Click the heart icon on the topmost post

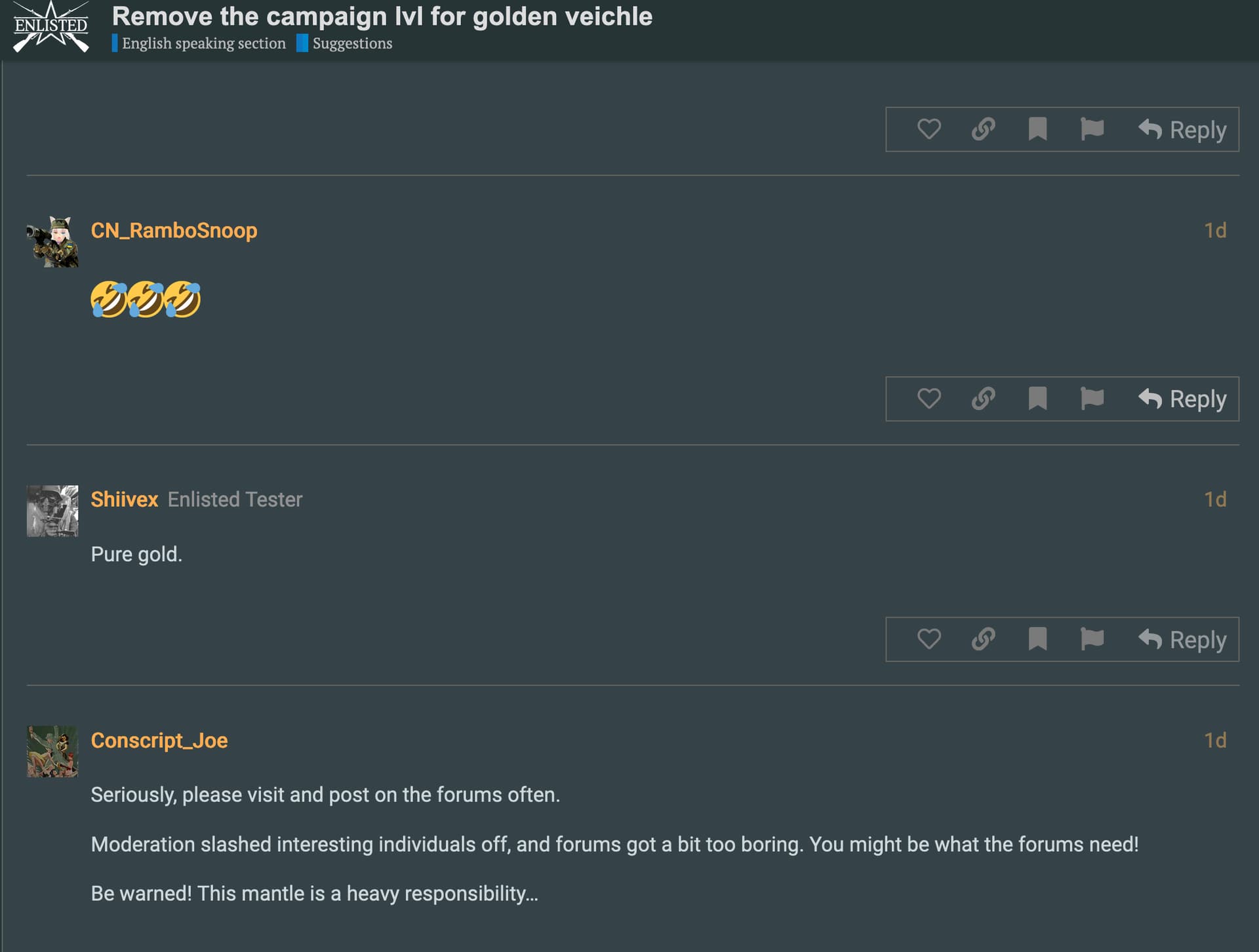coord(929,129)
